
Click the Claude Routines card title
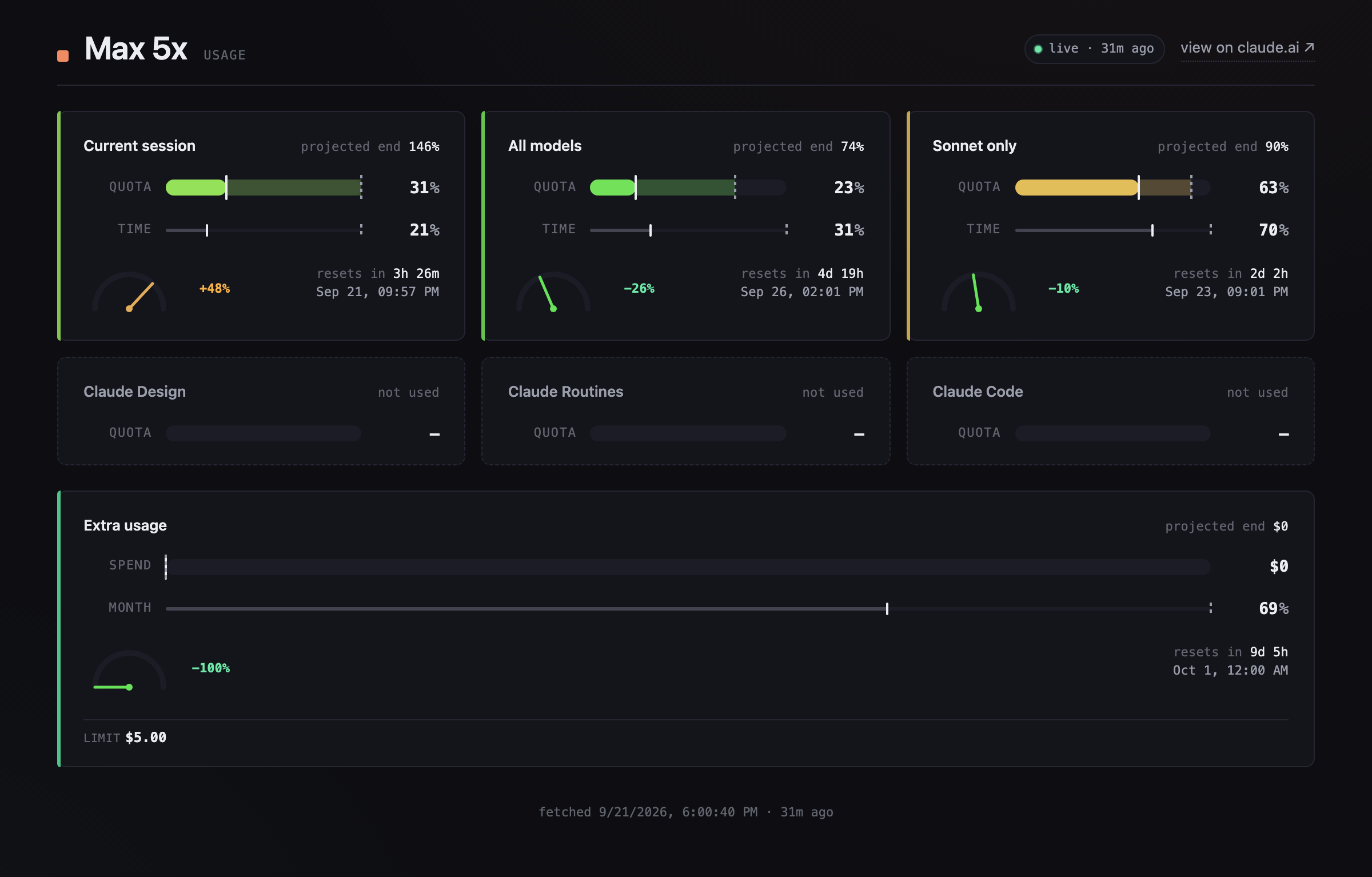[566, 392]
